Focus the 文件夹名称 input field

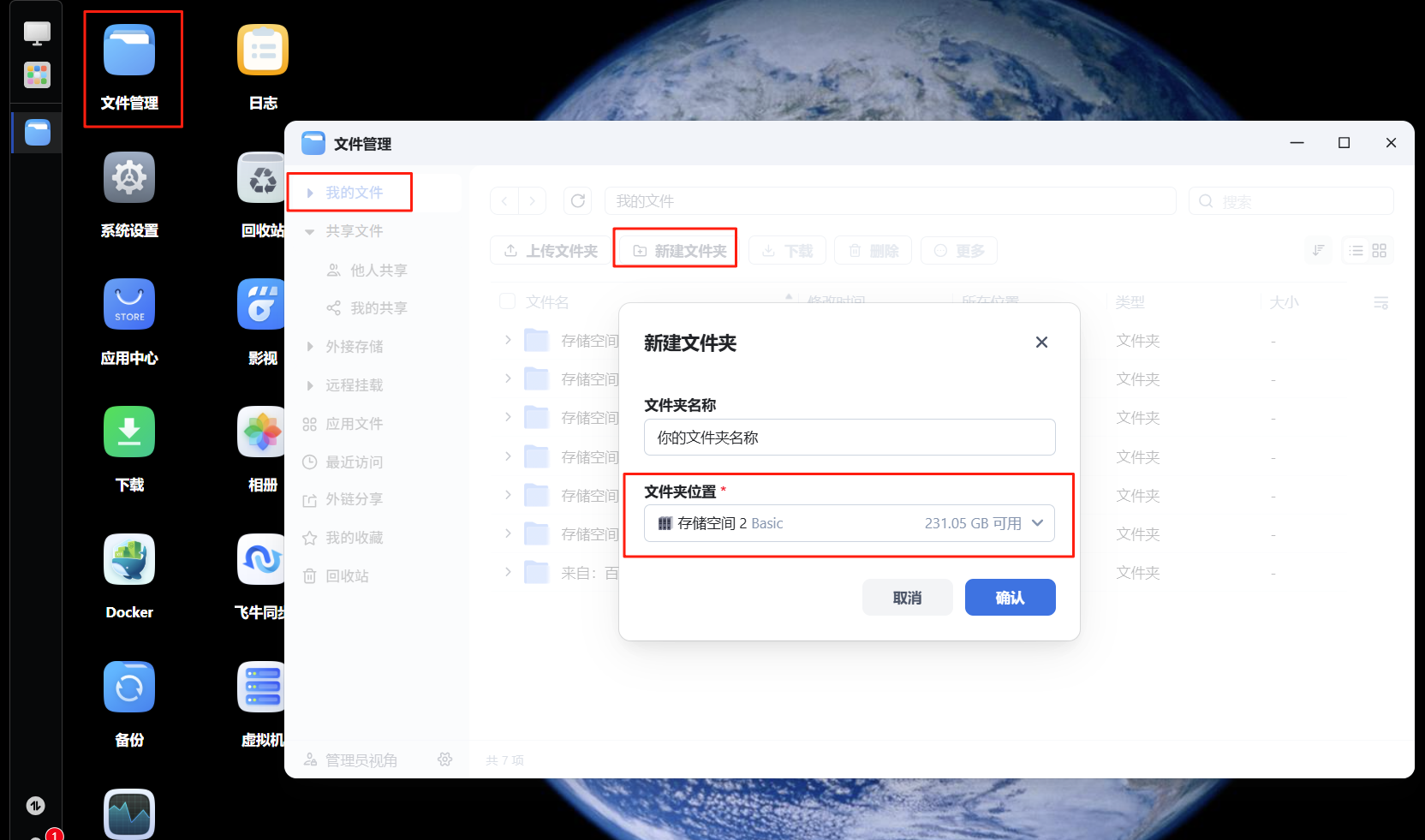coord(850,438)
